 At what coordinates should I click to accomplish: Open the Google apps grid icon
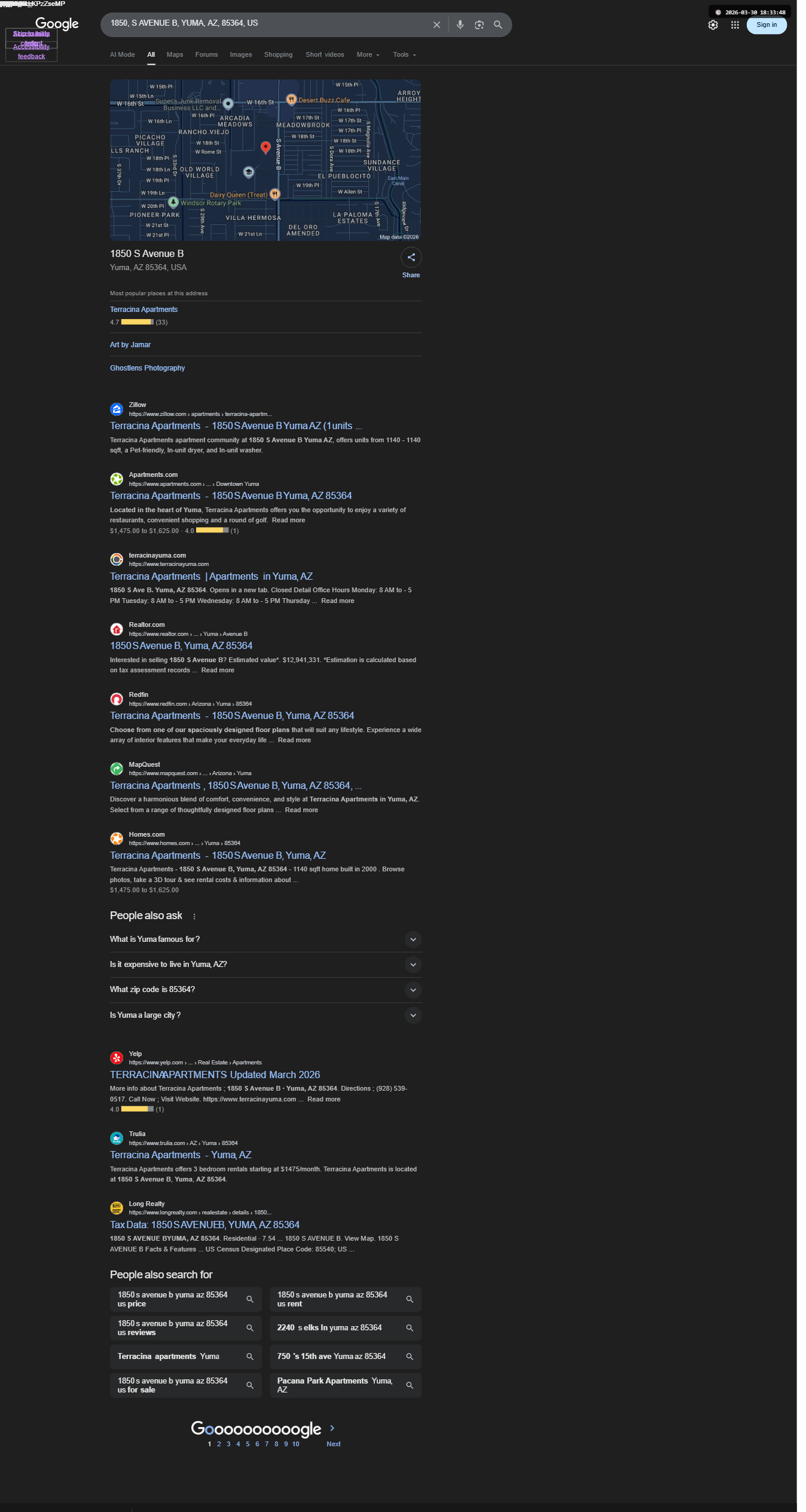[x=735, y=25]
